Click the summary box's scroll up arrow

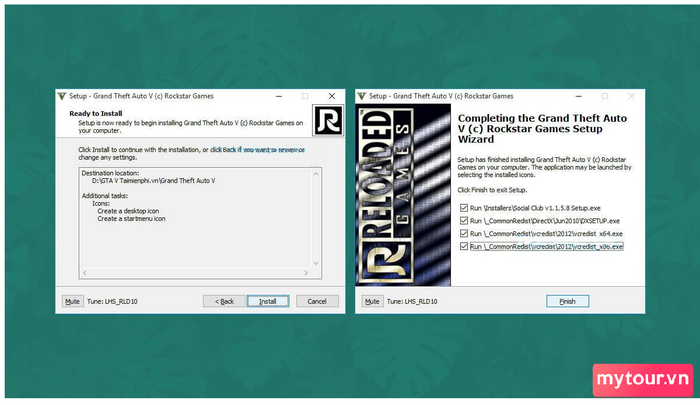click(316, 173)
